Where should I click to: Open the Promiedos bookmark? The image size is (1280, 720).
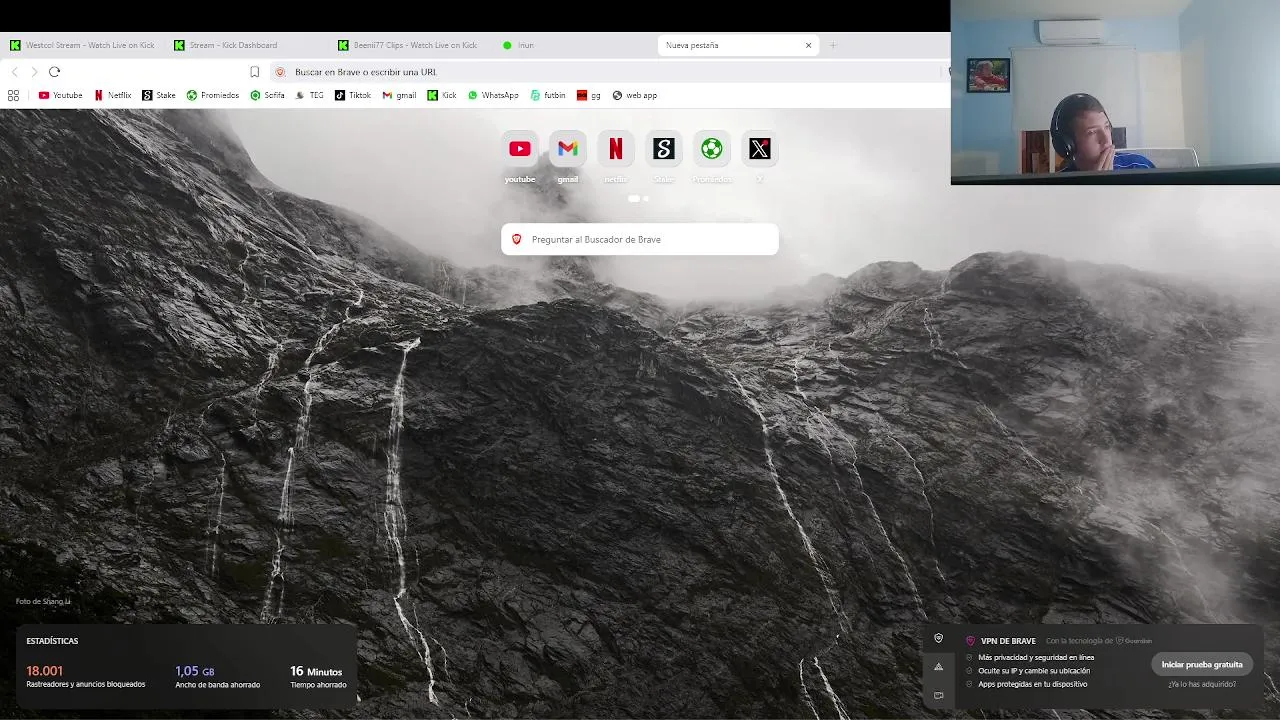point(213,95)
